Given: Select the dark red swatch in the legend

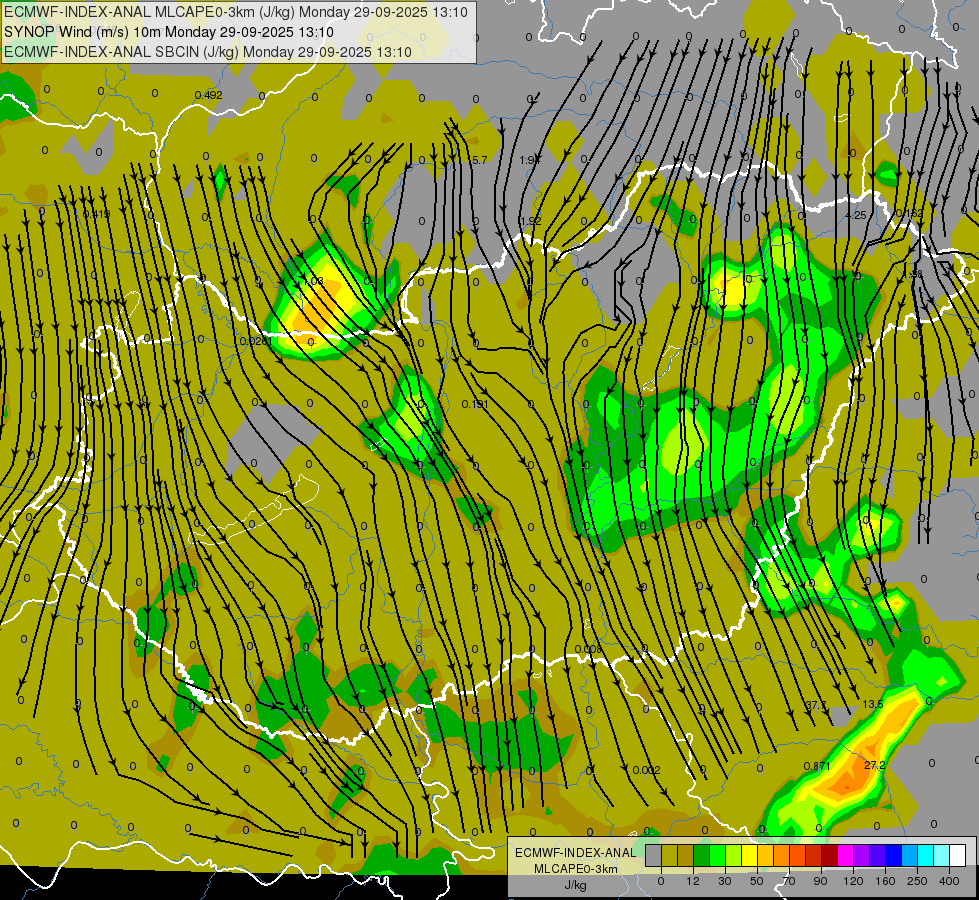Looking at the screenshot, I should pos(829,856).
